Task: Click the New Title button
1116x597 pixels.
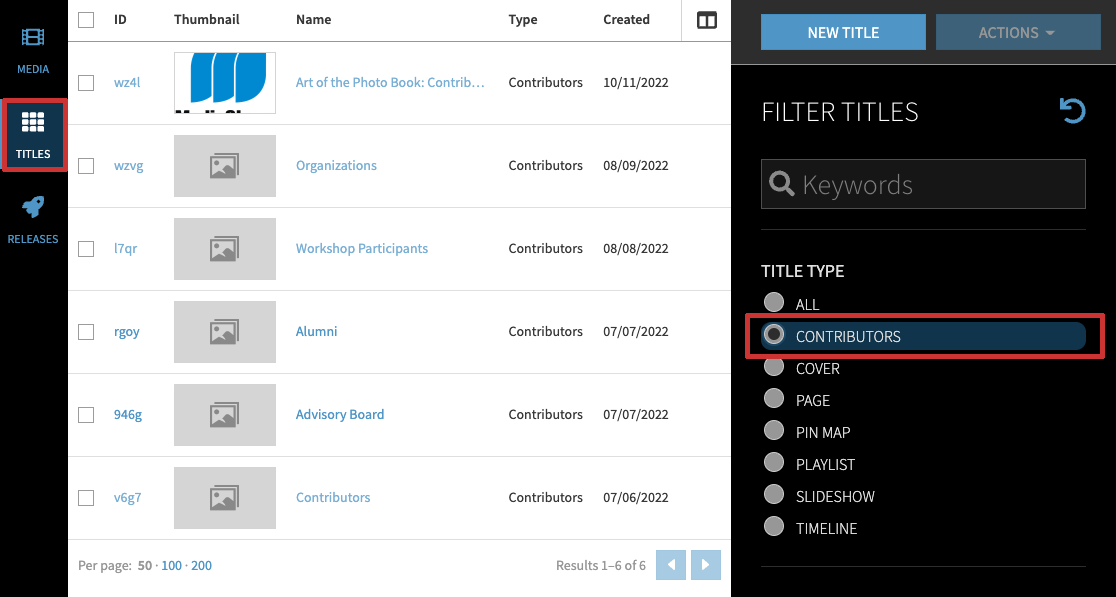Action: [843, 33]
